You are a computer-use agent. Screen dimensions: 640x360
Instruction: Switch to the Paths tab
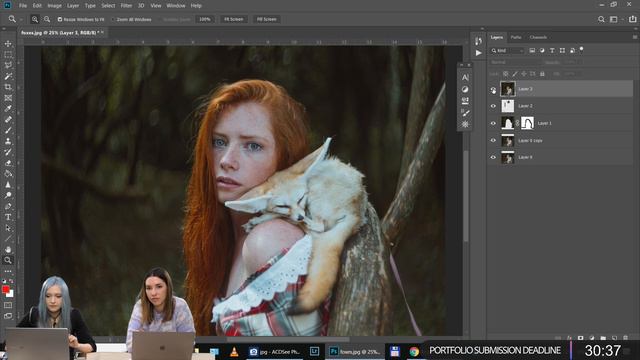point(516,37)
